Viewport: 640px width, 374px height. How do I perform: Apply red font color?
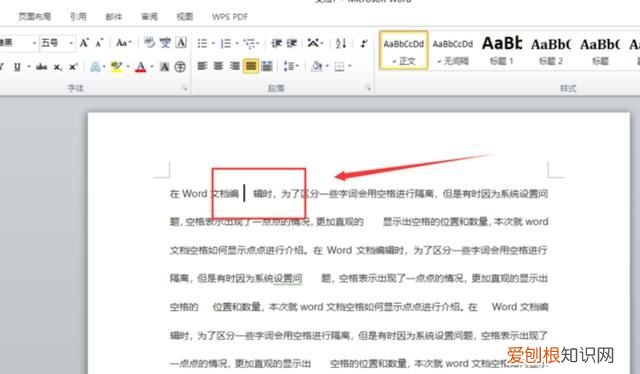(x=141, y=67)
